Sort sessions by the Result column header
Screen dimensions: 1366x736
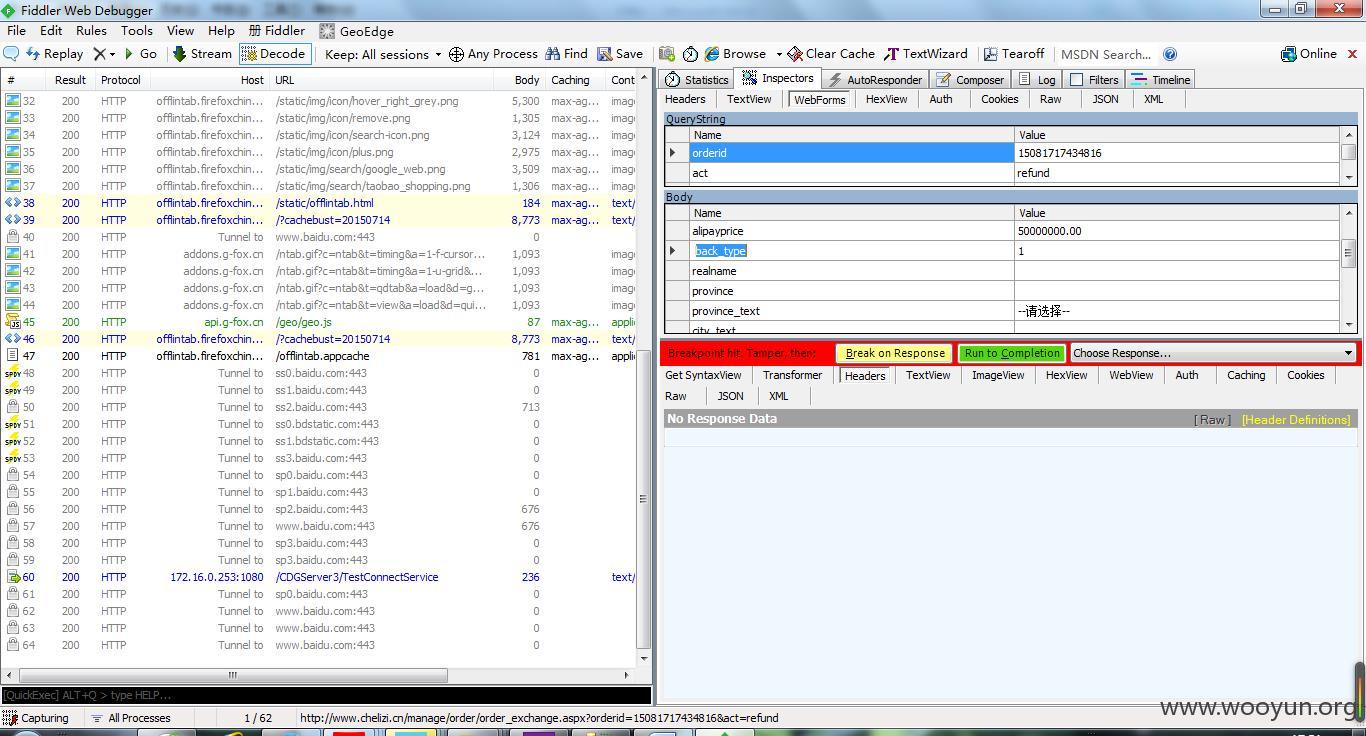[70, 80]
